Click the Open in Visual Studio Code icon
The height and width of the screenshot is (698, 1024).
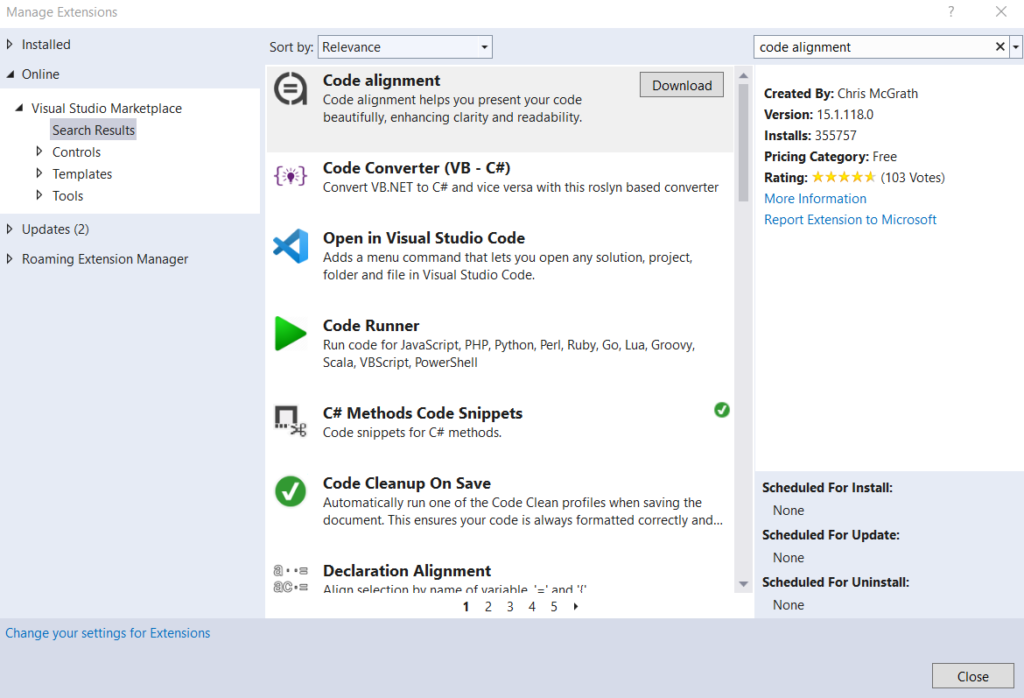290,246
